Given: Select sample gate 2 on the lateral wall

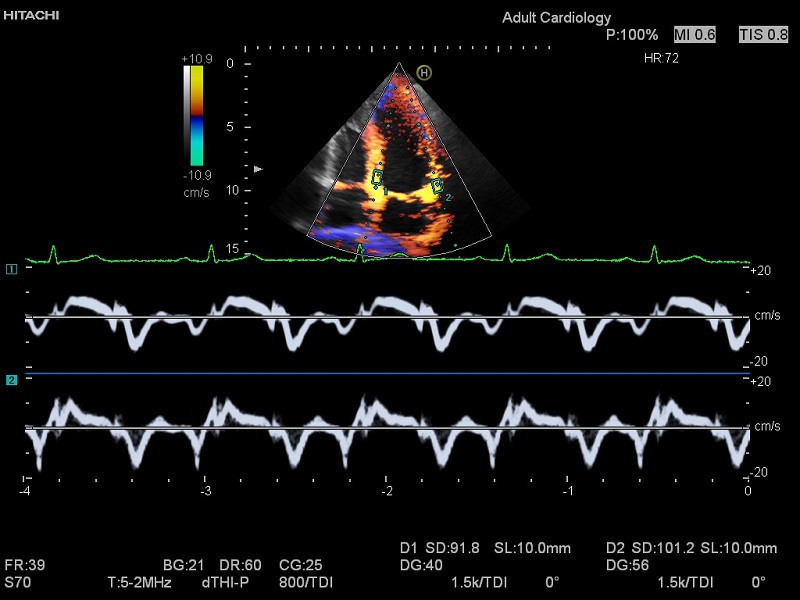Looking at the screenshot, I should pos(437,187).
